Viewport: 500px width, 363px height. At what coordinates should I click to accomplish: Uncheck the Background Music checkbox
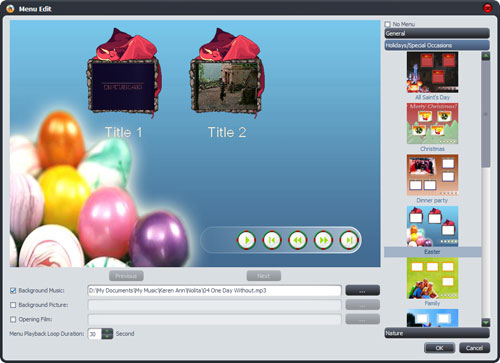(13, 291)
